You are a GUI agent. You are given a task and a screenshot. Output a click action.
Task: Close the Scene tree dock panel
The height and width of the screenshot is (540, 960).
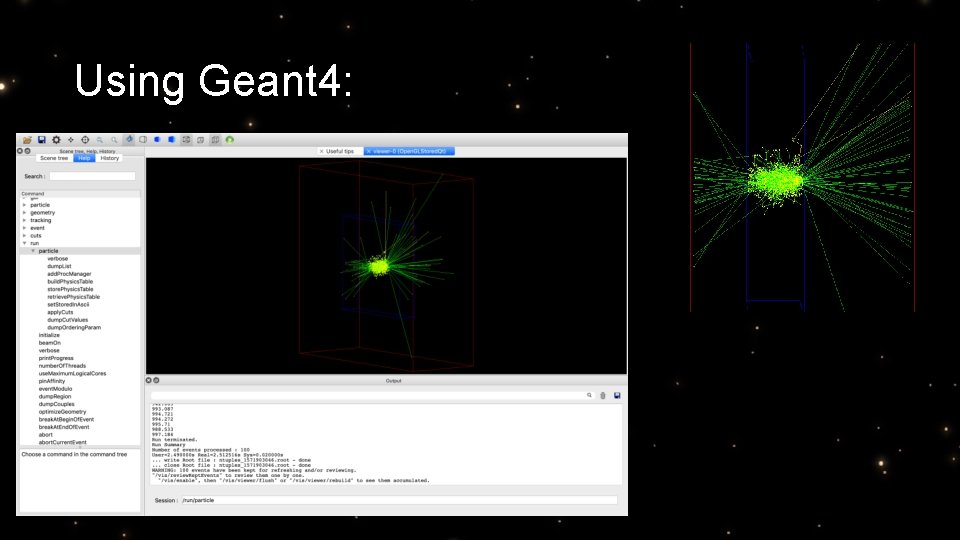click(20, 151)
